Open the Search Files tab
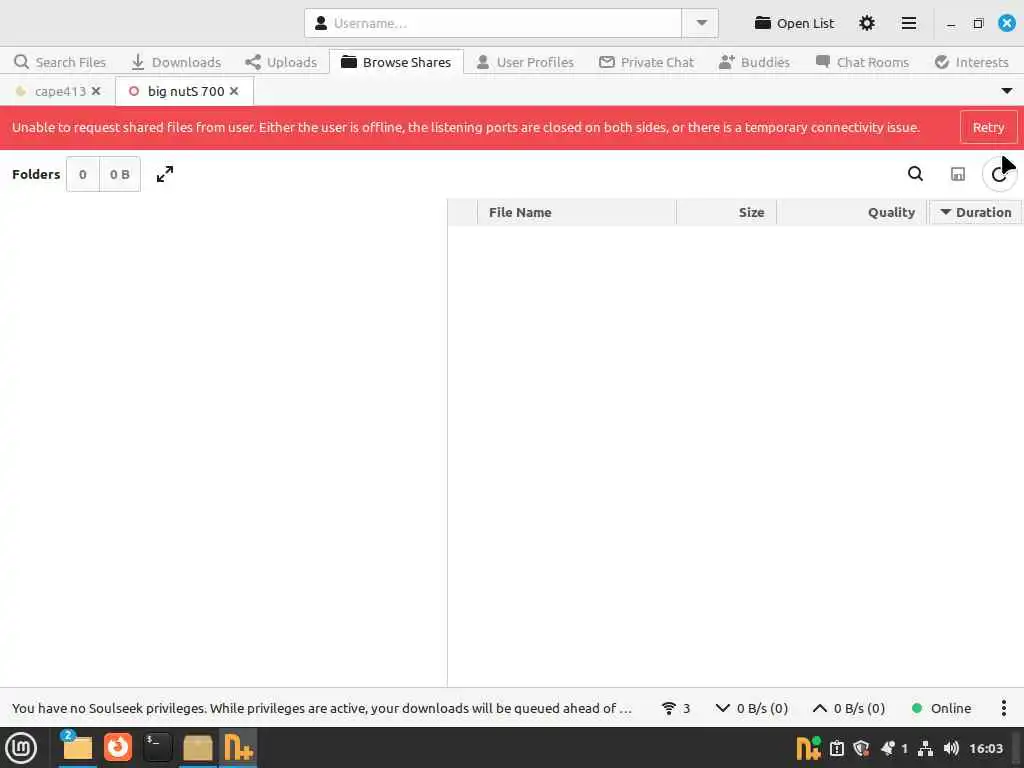The image size is (1024, 768). click(x=60, y=62)
